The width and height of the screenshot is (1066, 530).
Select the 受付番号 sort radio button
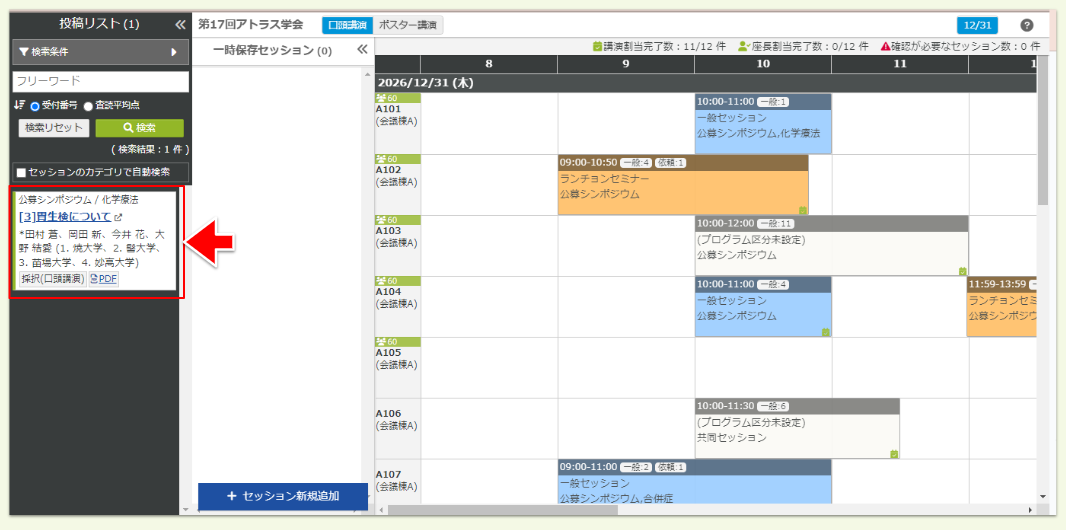coord(35,106)
